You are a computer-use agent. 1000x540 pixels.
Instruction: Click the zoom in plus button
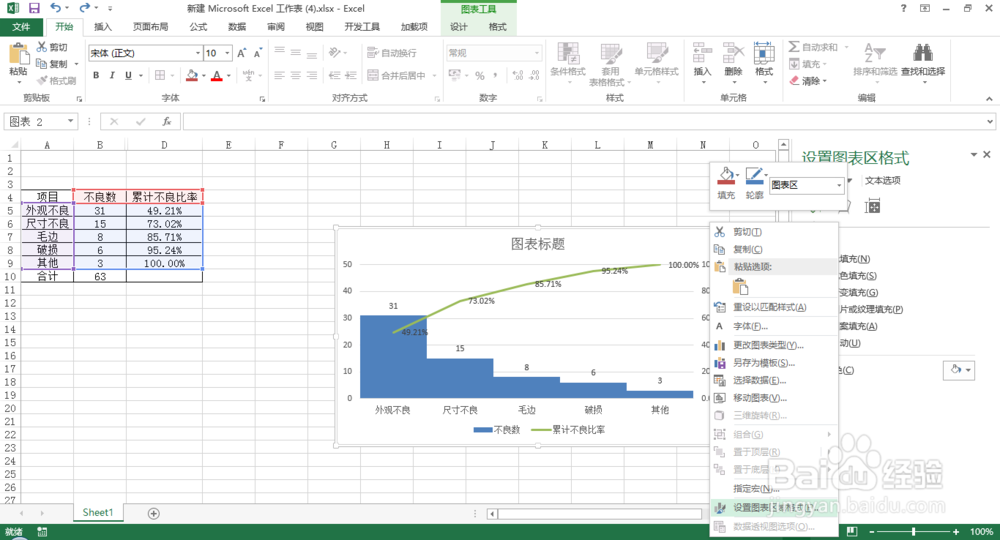(x=956, y=531)
